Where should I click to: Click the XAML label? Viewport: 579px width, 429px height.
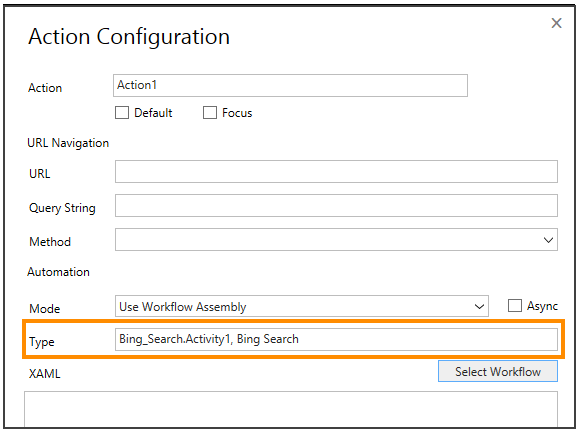coord(45,374)
